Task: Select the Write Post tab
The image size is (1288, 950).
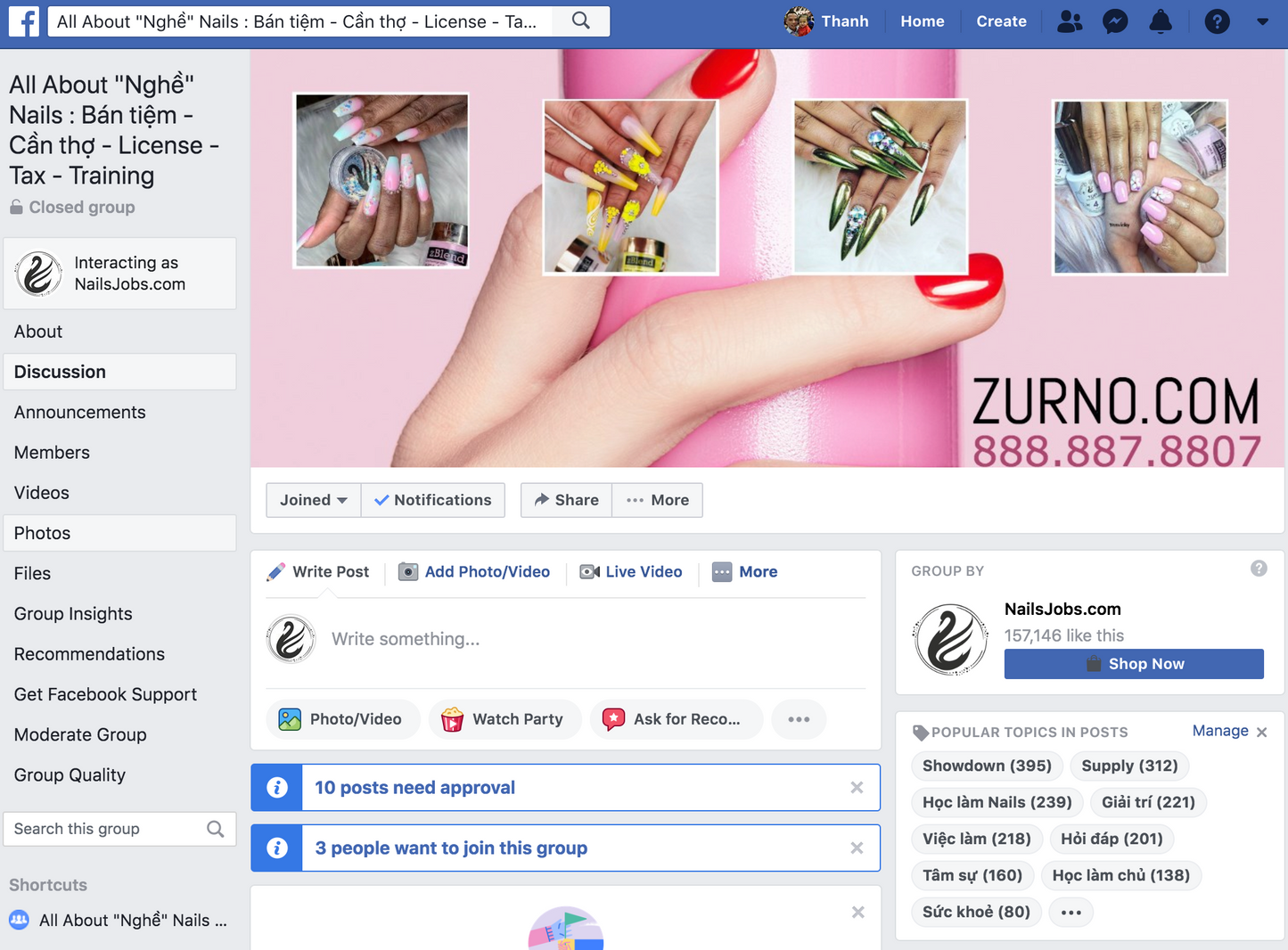Action: click(x=318, y=572)
